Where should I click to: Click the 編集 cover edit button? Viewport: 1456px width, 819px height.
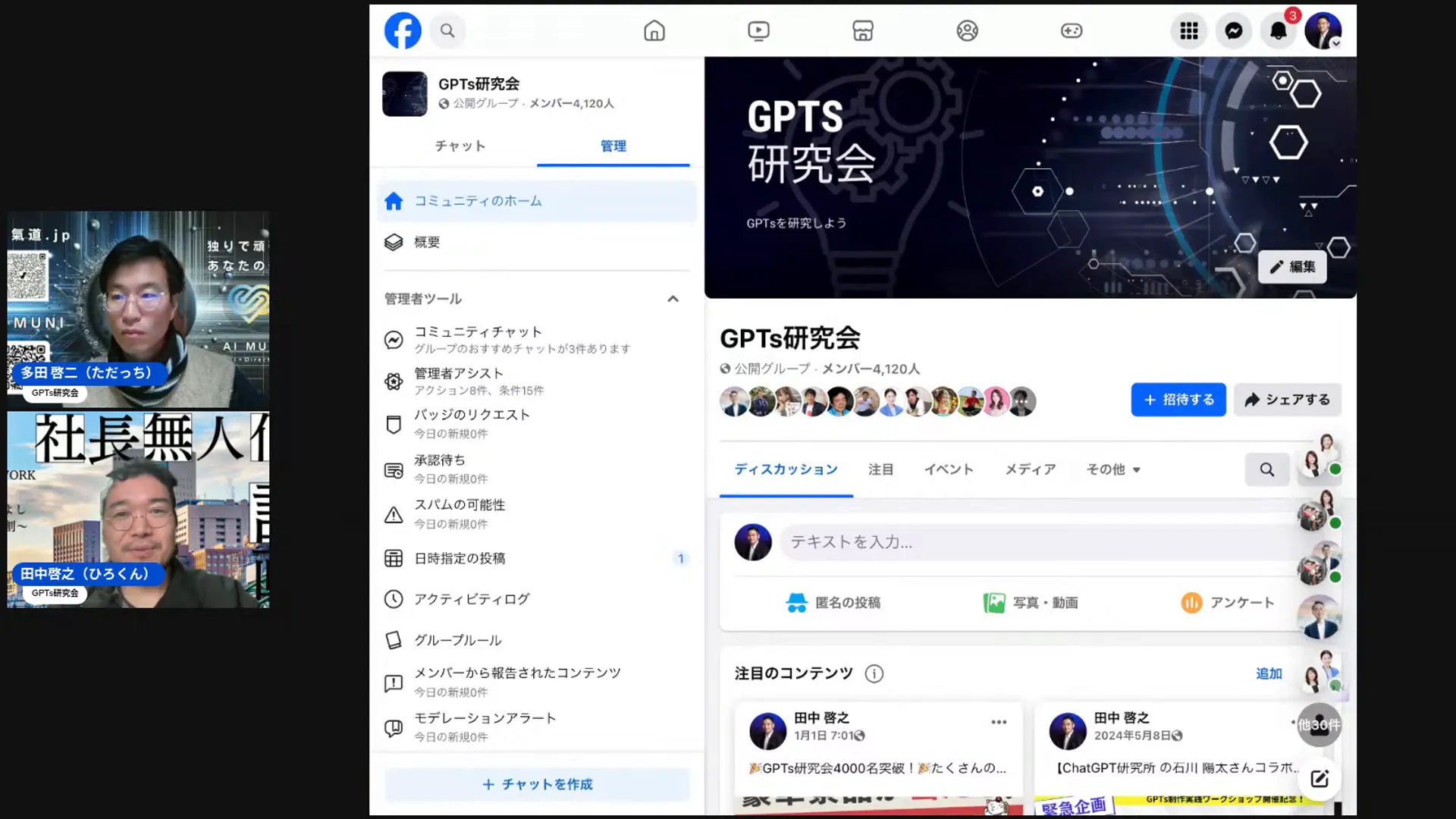[x=1292, y=267]
